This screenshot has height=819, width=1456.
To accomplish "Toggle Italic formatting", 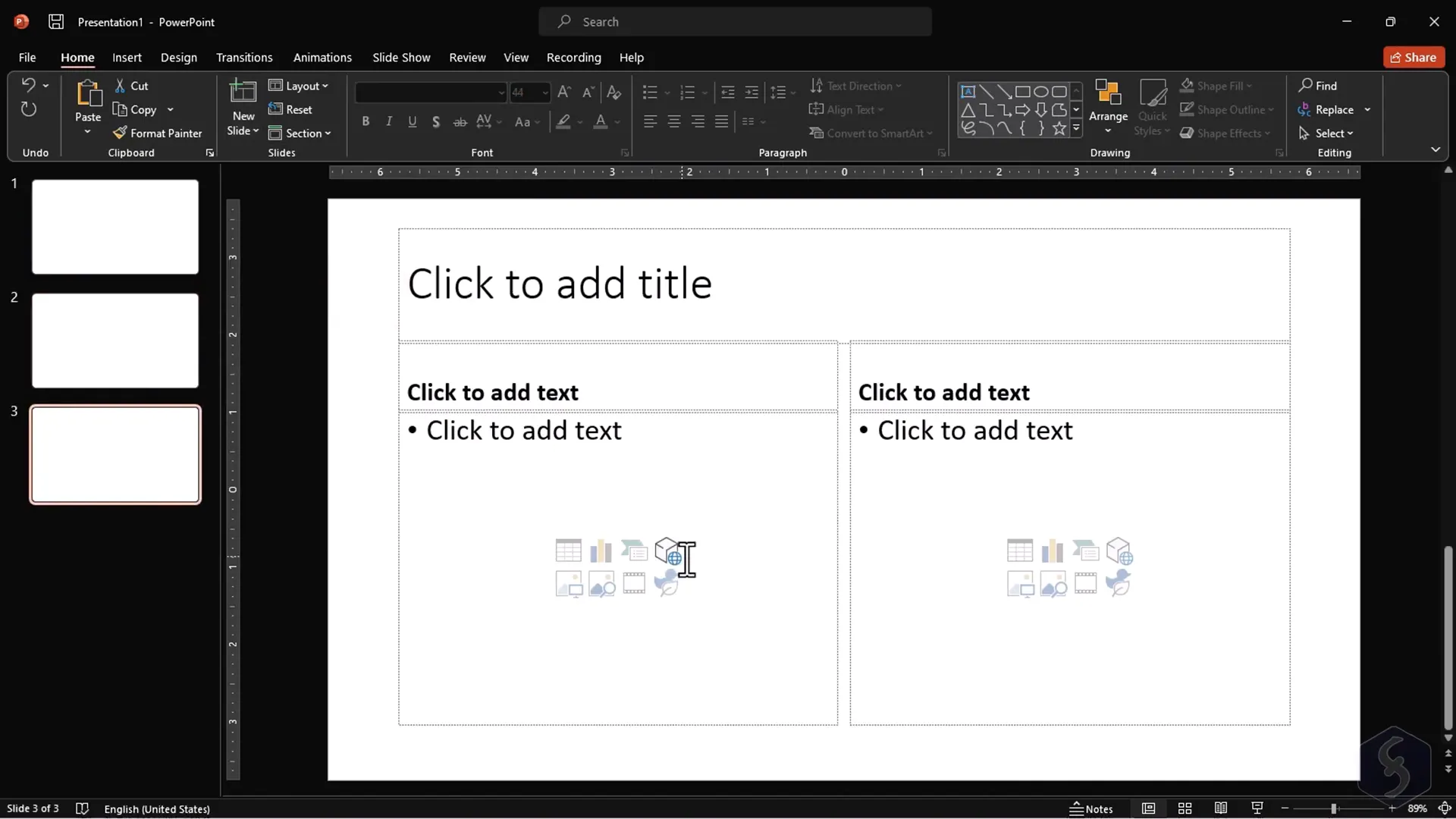I will [389, 121].
